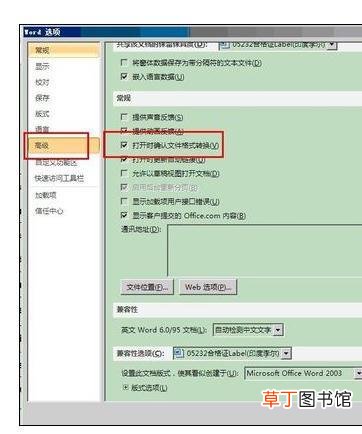The image size is (362, 434).
Task: Select the 显示 options category
Action: 43,66
